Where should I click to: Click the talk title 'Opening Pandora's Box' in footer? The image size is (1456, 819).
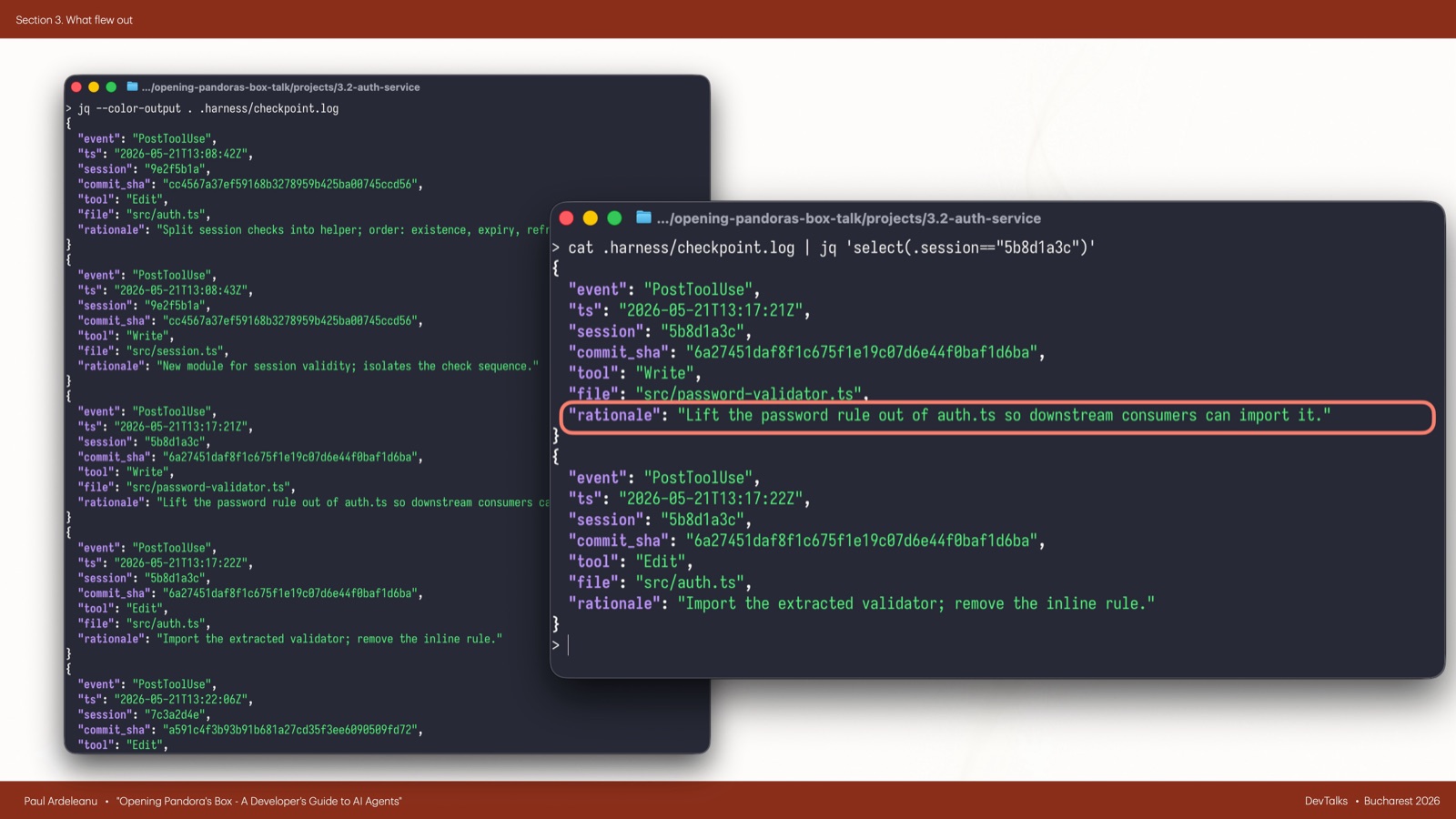(x=259, y=801)
